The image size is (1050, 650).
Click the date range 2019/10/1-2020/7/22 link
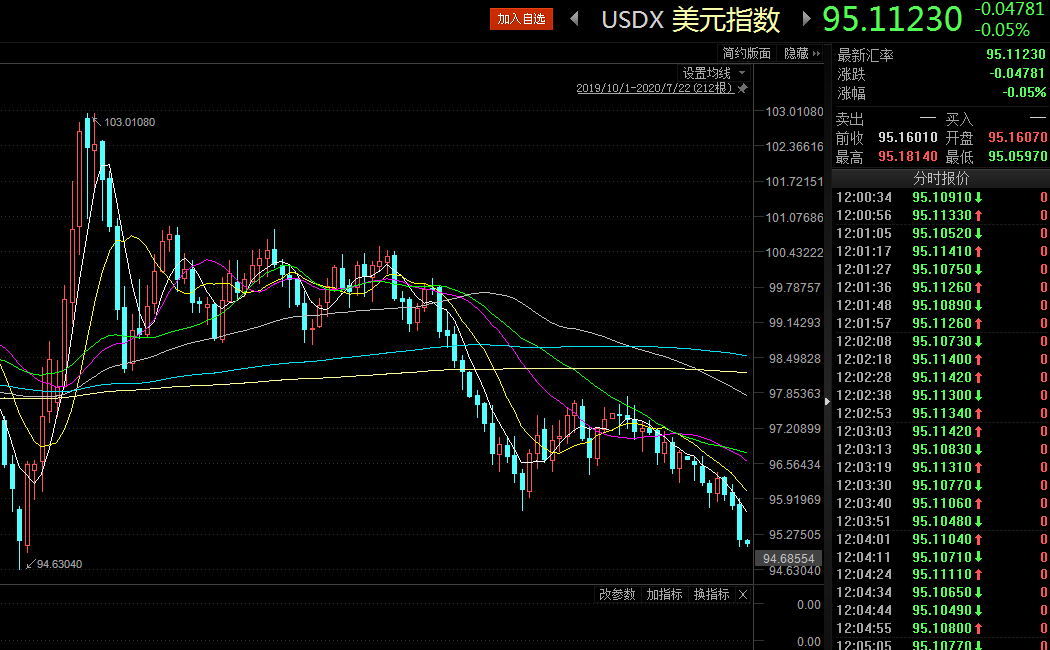[654, 88]
